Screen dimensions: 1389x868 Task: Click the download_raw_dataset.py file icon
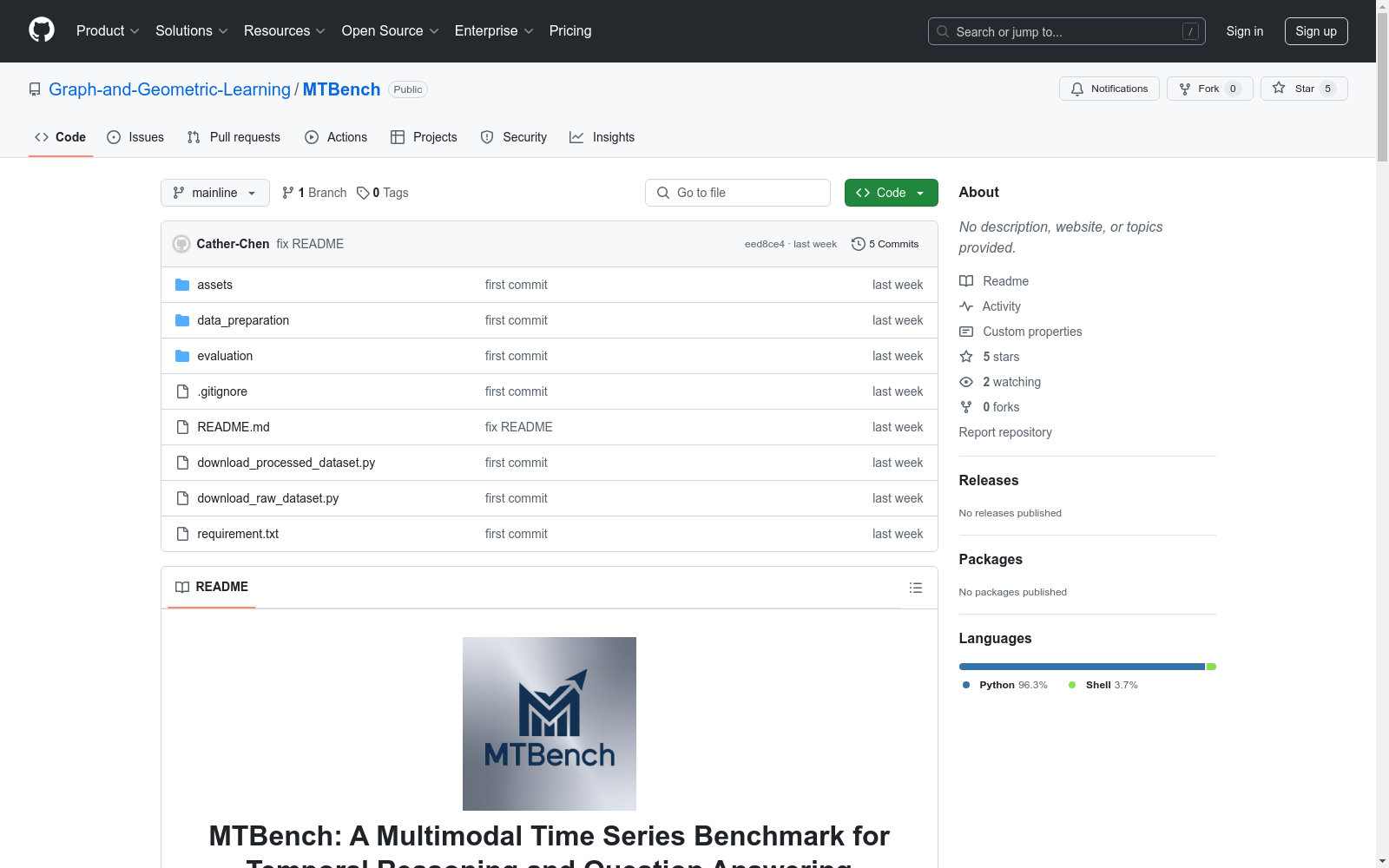click(x=182, y=498)
